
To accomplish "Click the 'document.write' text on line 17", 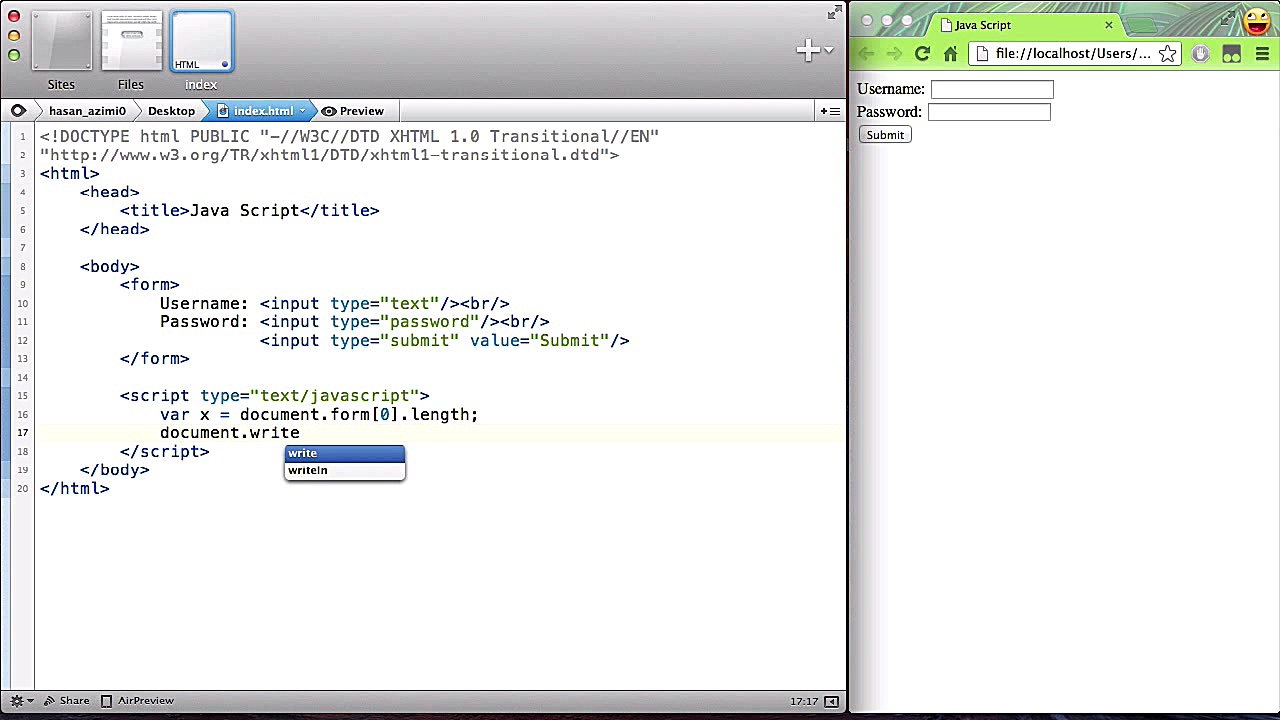I will (x=230, y=433).
